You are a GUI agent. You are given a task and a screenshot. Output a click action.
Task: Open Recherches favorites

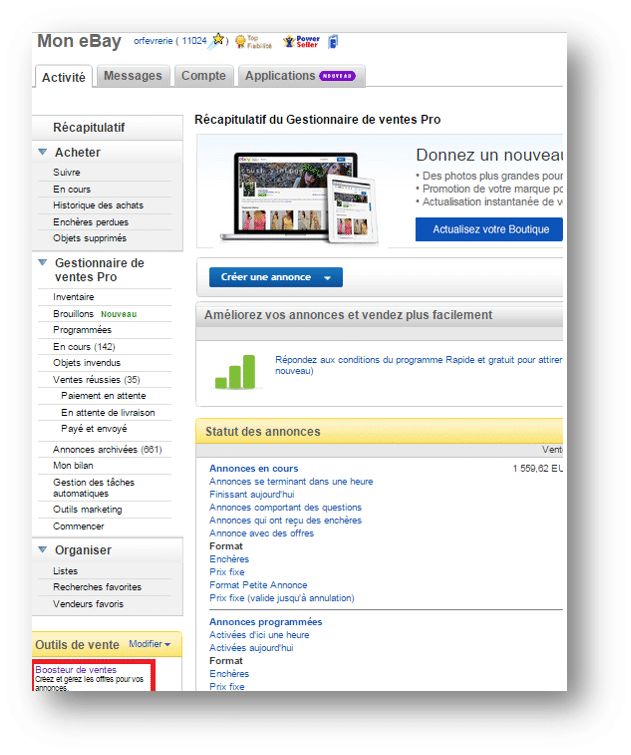[97, 587]
